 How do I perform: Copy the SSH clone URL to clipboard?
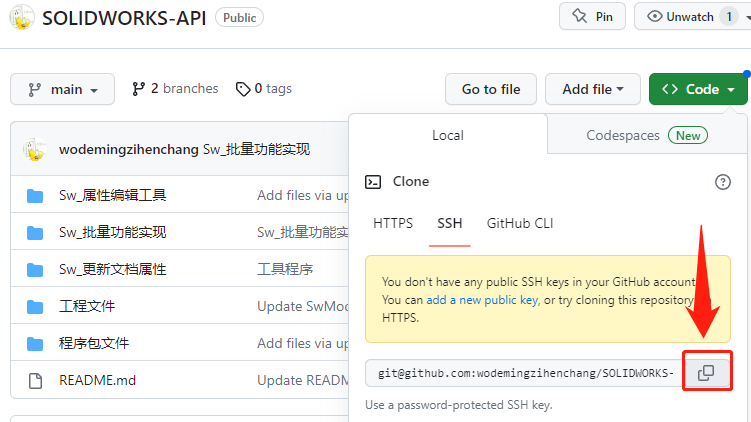706,373
